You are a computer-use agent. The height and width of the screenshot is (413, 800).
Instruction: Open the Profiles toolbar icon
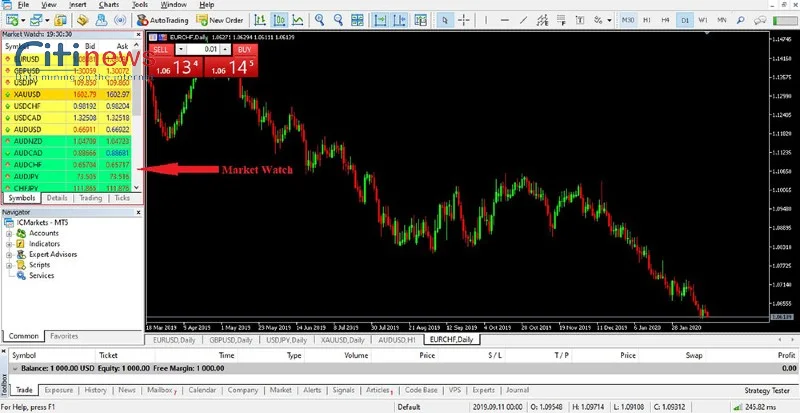[x=36, y=20]
